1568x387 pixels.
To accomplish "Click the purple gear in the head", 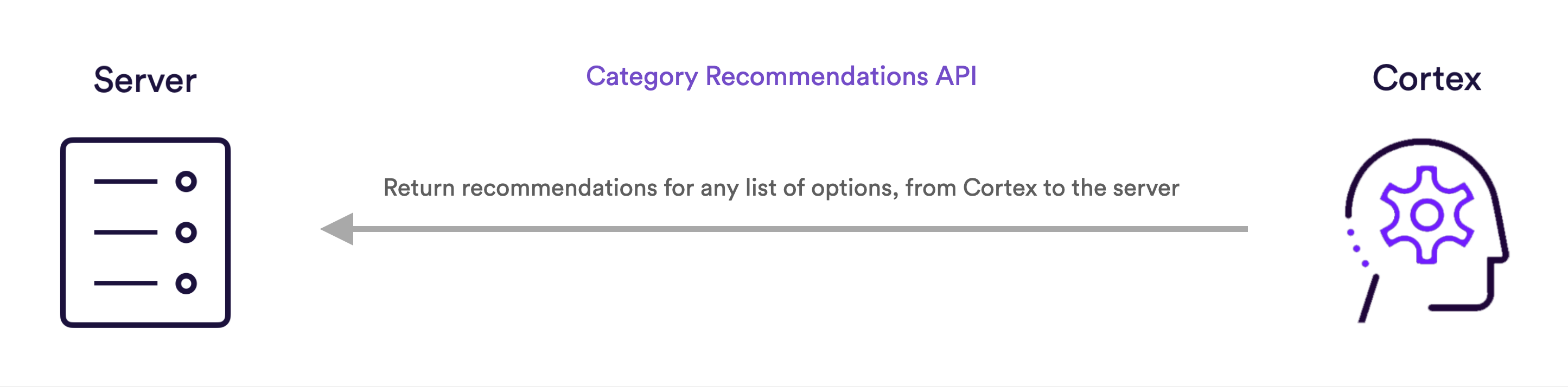I will coord(1427,215).
